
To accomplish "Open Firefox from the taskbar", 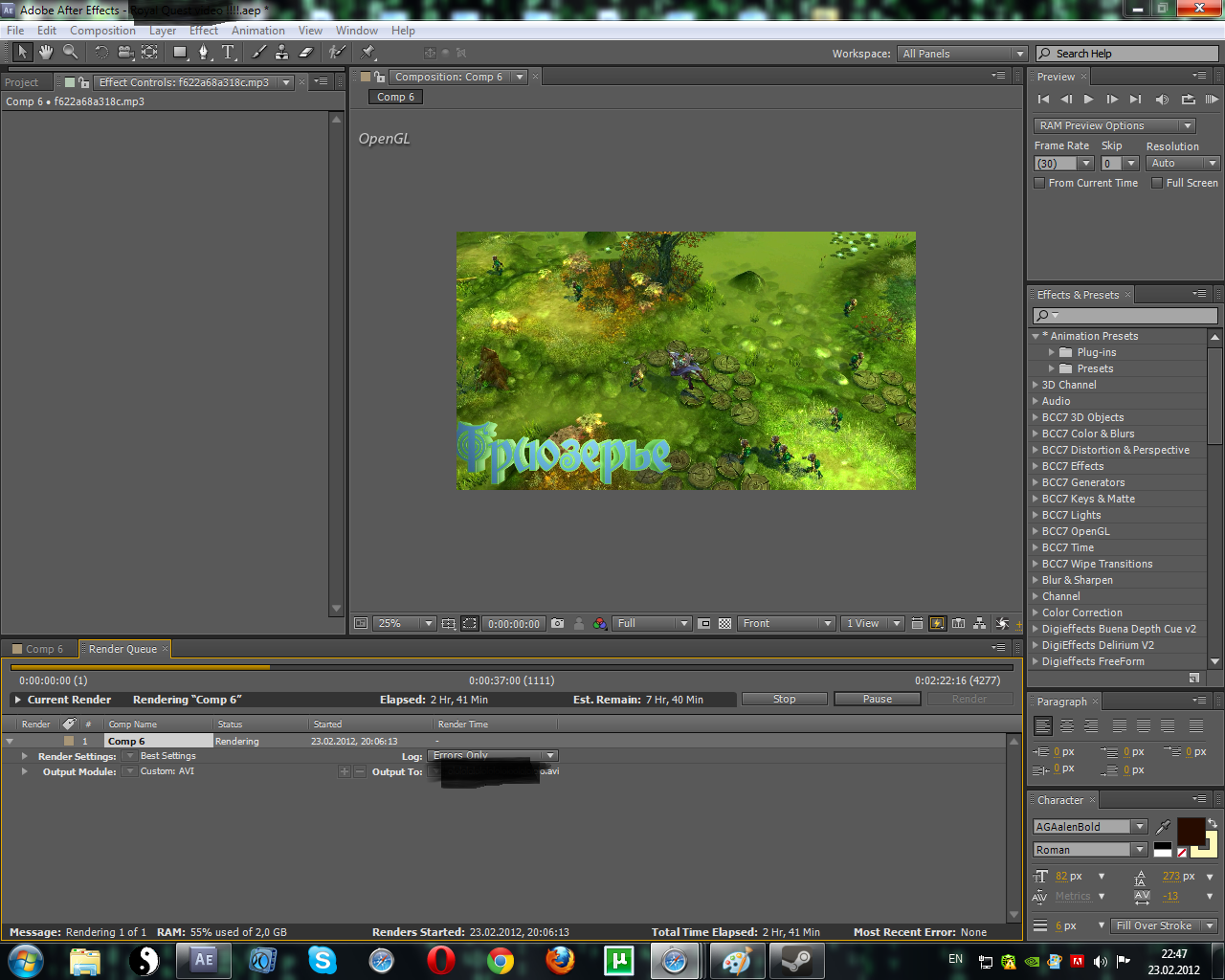I will (x=560, y=960).
